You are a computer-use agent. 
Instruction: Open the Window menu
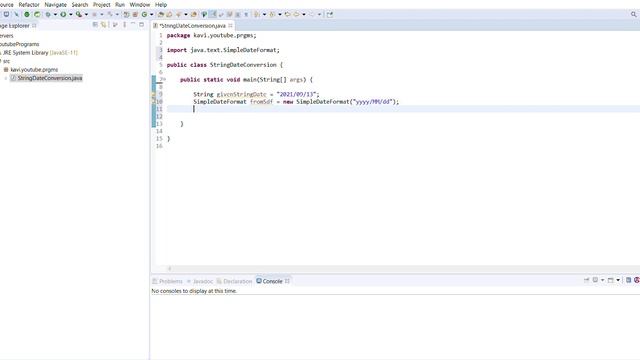click(140, 4)
